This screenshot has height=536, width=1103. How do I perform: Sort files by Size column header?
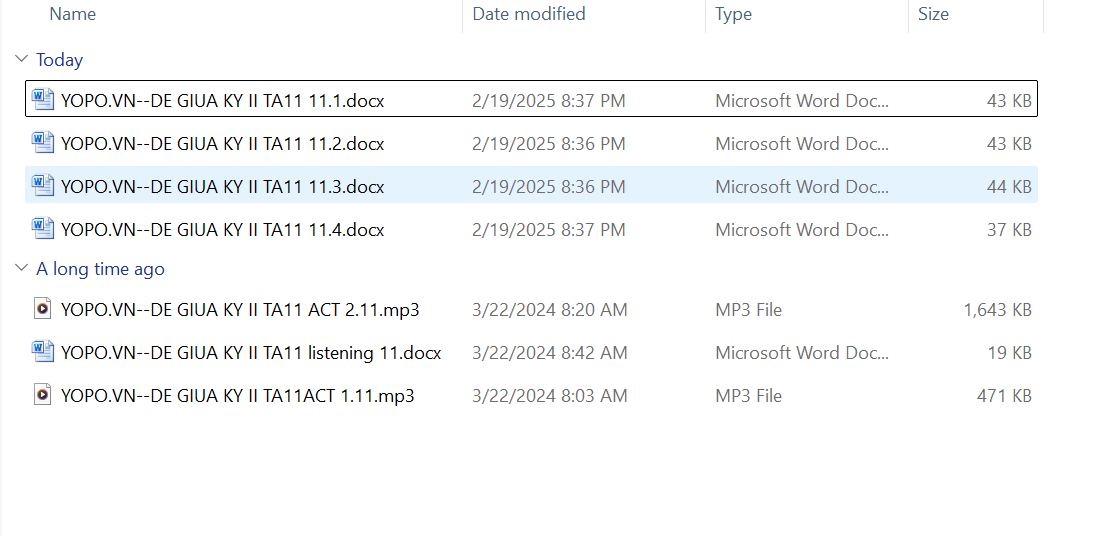[933, 14]
